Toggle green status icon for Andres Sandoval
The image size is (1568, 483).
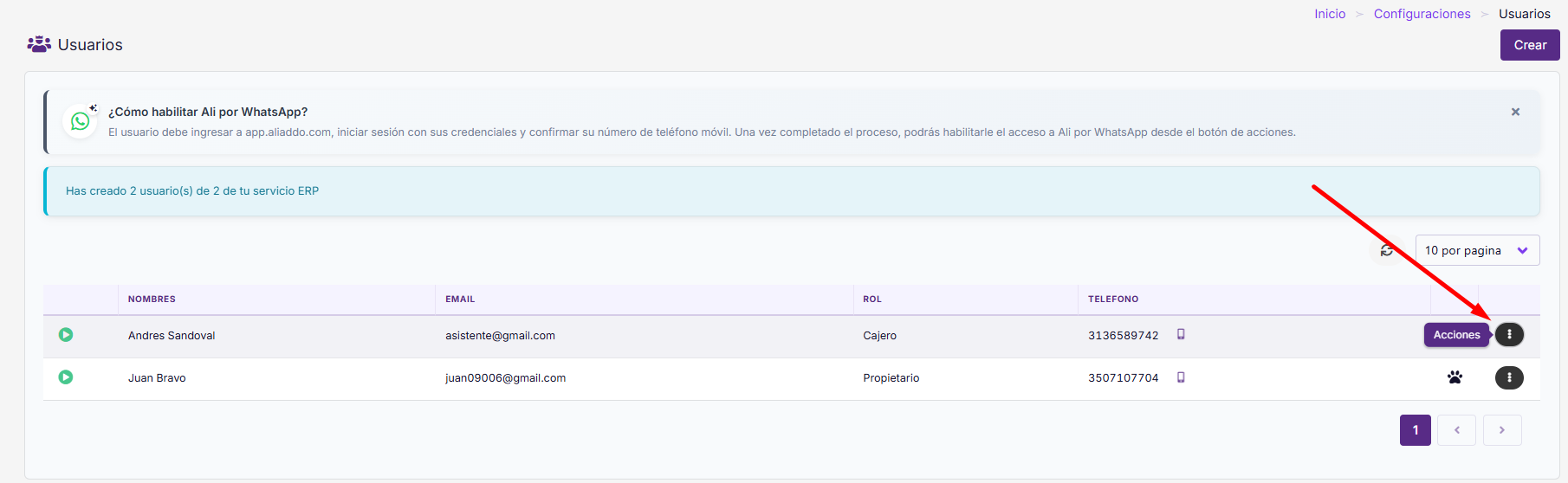66,335
